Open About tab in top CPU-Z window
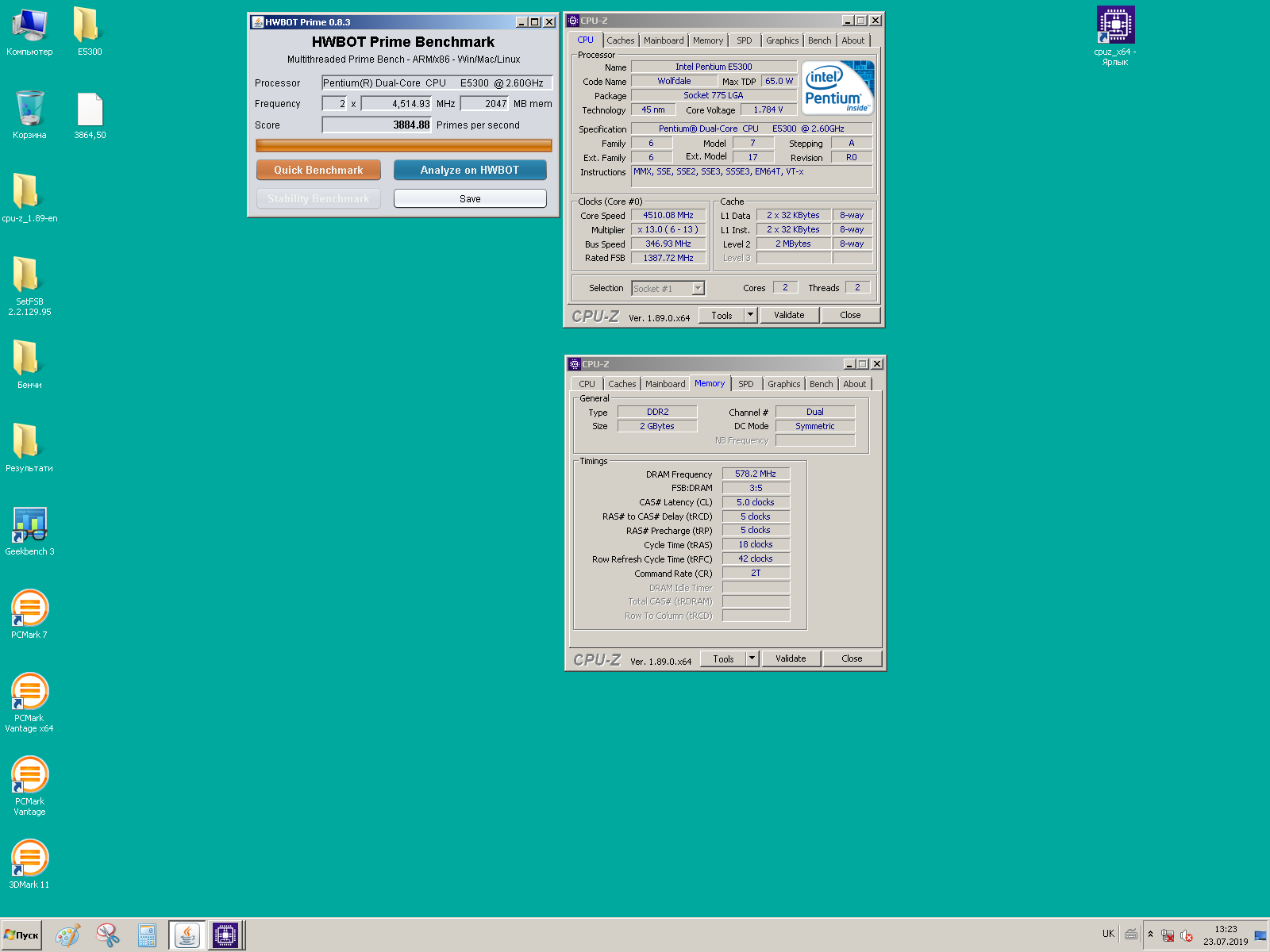 (853, 40)
